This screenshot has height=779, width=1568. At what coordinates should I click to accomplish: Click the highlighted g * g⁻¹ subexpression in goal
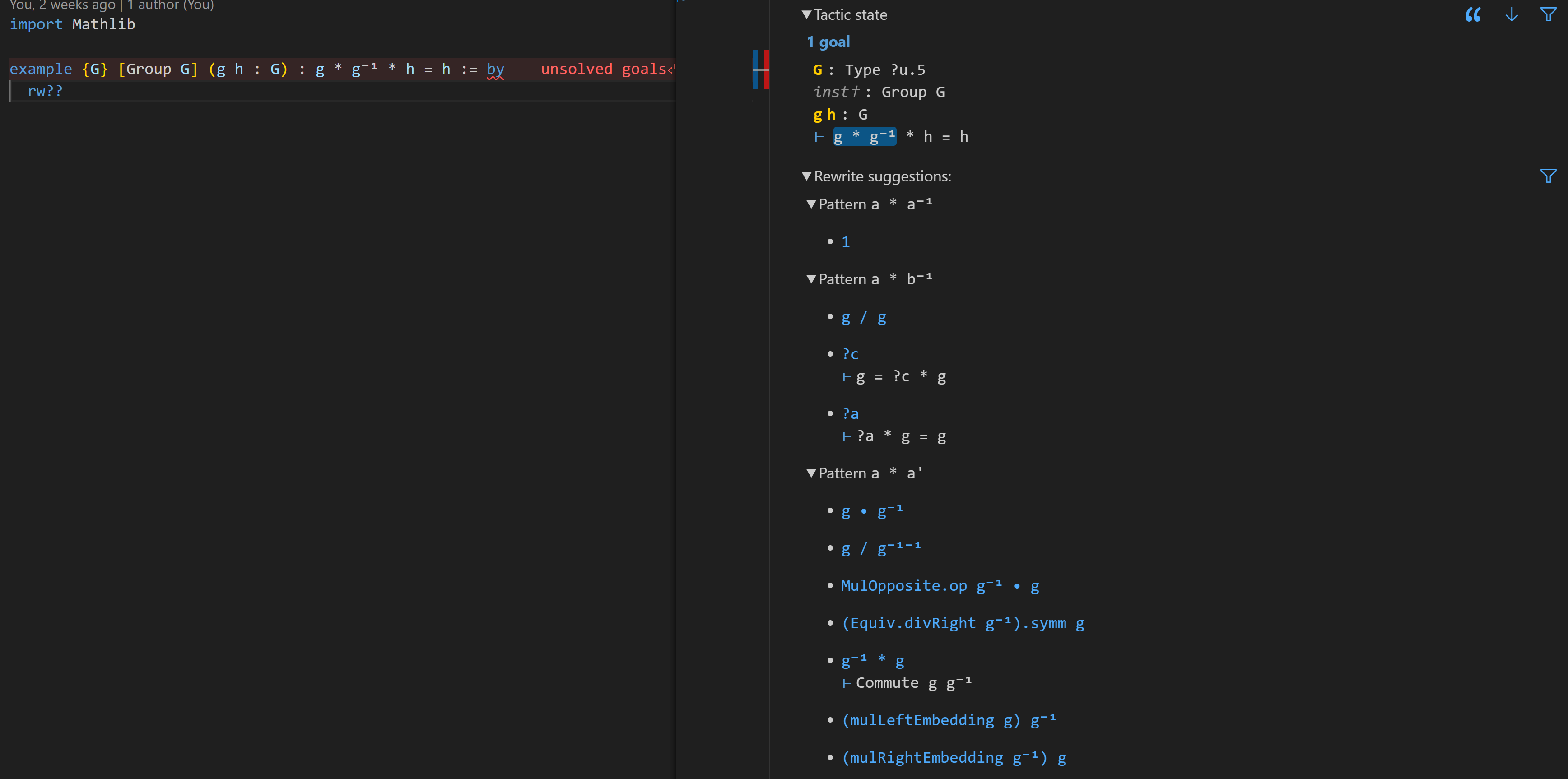point(864,137)
